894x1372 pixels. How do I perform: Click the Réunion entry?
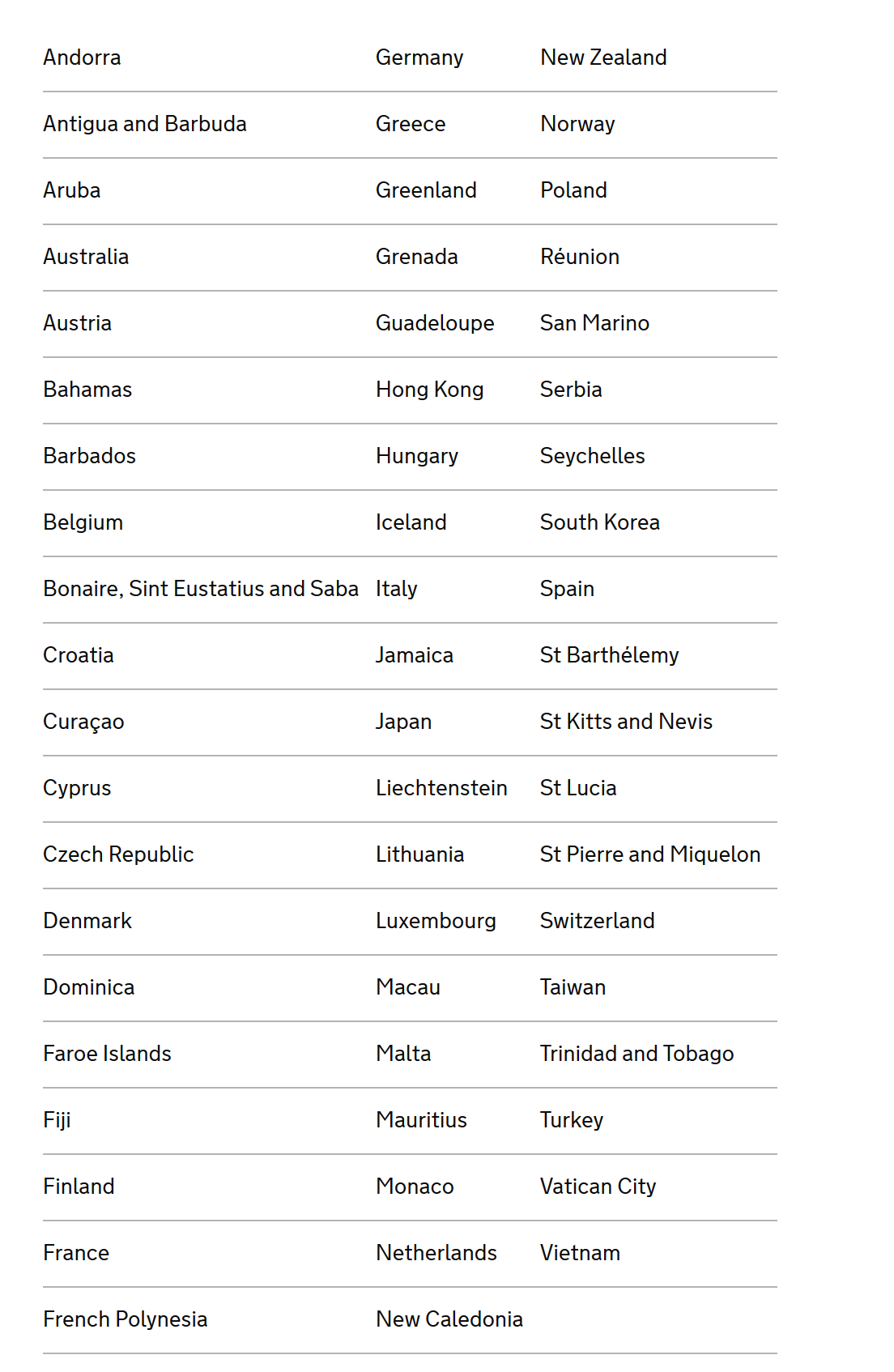pos(580,257)
